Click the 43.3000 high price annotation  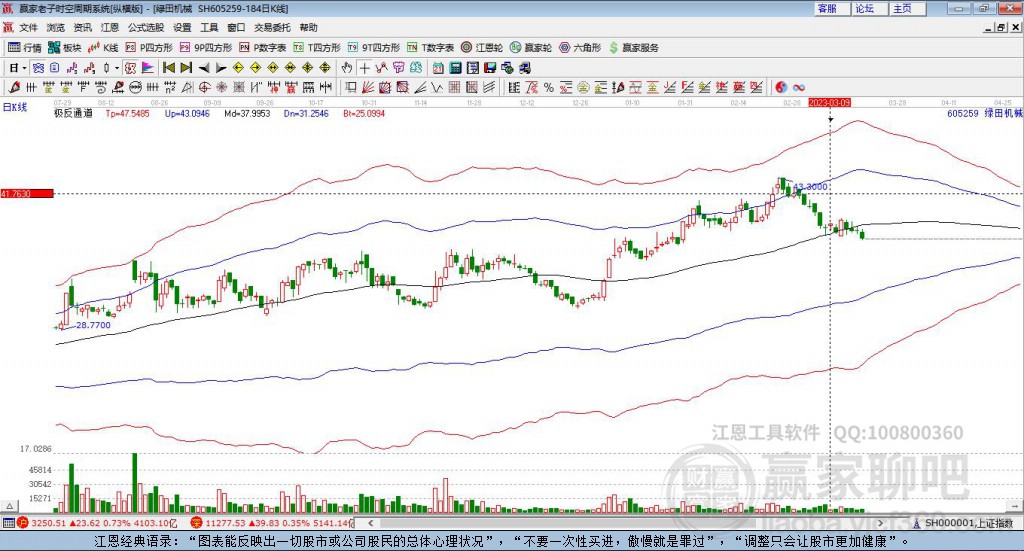tap(810, 187)
